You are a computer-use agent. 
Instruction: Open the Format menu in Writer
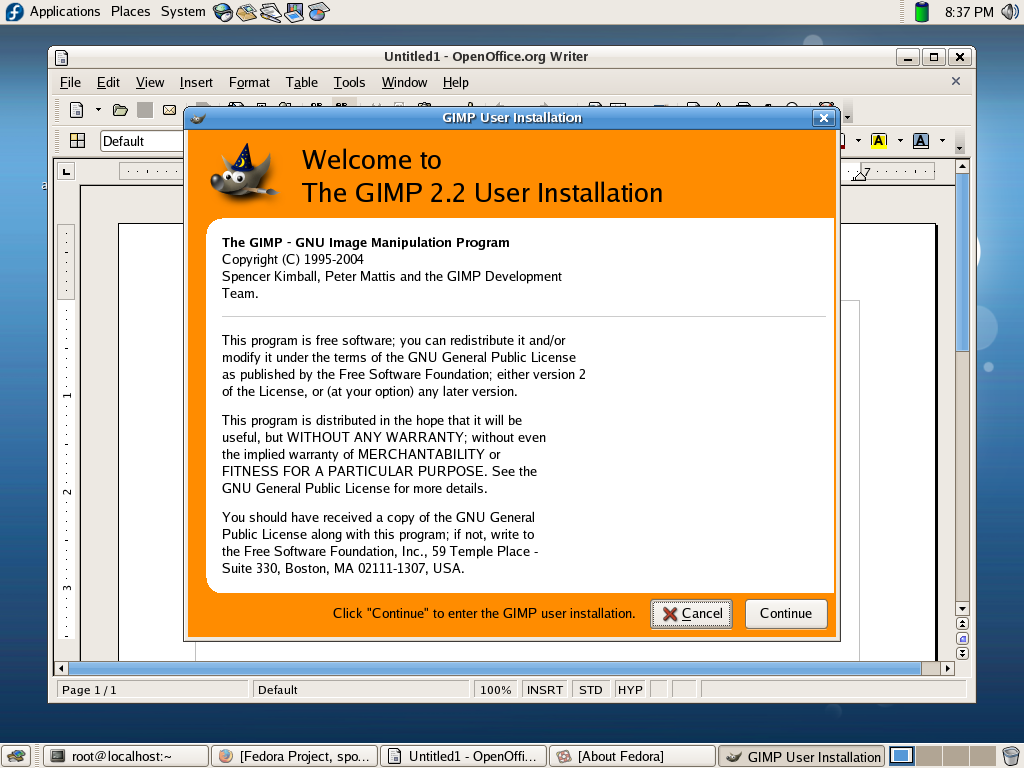point(249,82)
